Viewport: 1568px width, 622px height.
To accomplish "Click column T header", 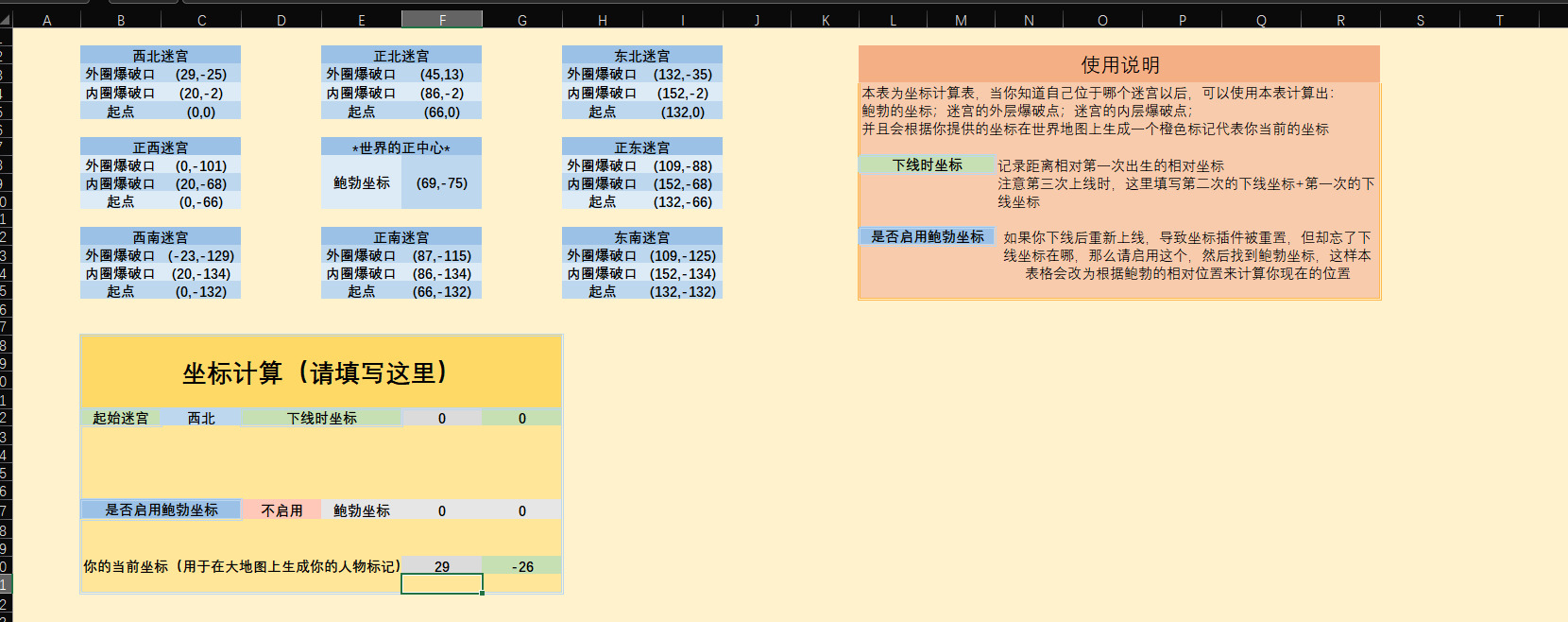I will click(x=1499, y=20).
